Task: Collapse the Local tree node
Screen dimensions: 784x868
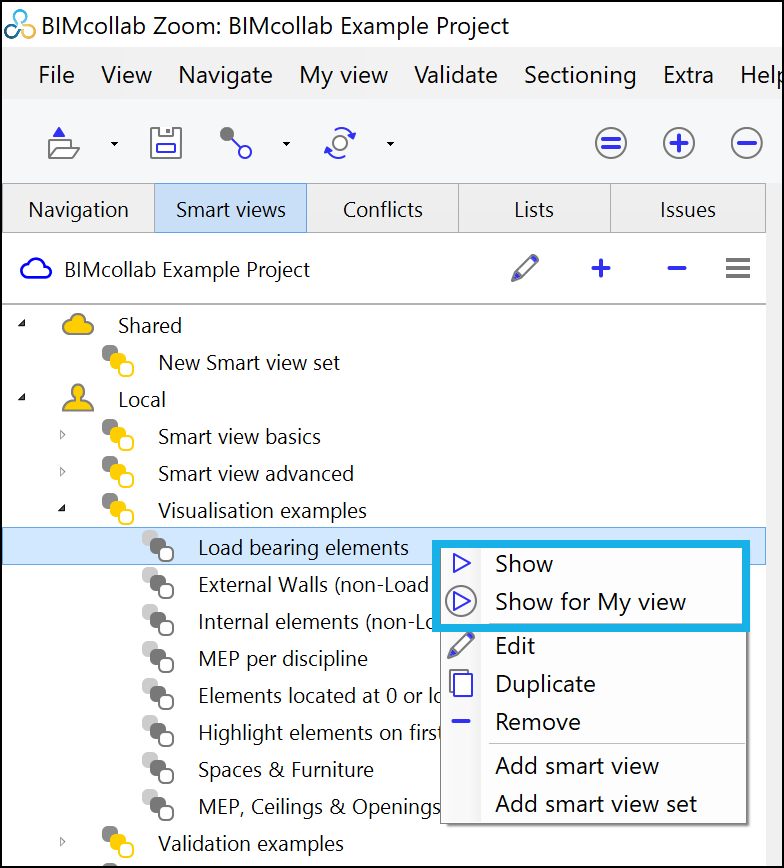Action: click(22, 397)
